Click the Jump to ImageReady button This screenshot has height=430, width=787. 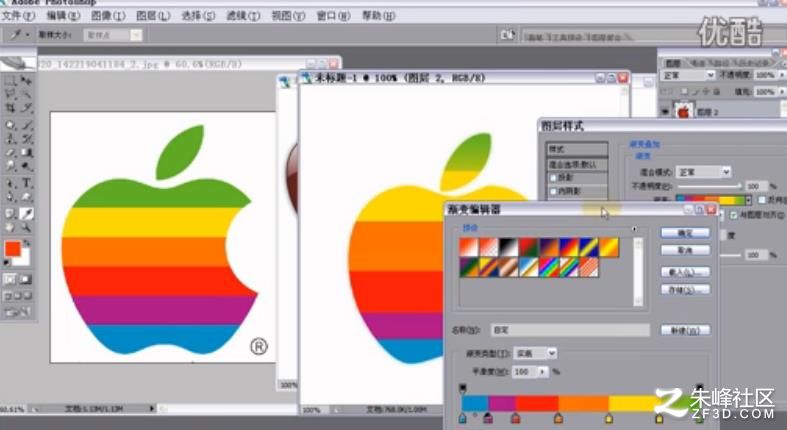pos(18,312)
